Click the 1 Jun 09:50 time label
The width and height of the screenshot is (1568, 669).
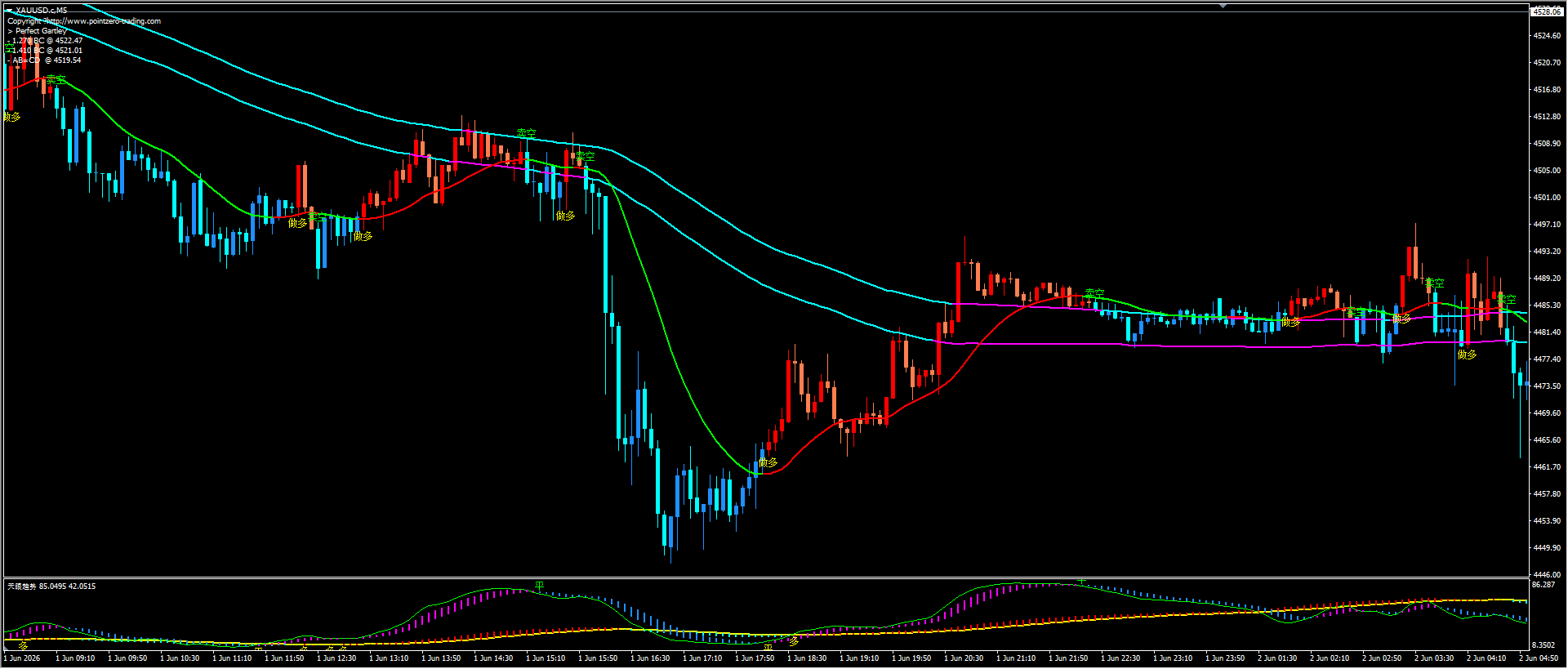pyautogui.click(x=127, y=658)
